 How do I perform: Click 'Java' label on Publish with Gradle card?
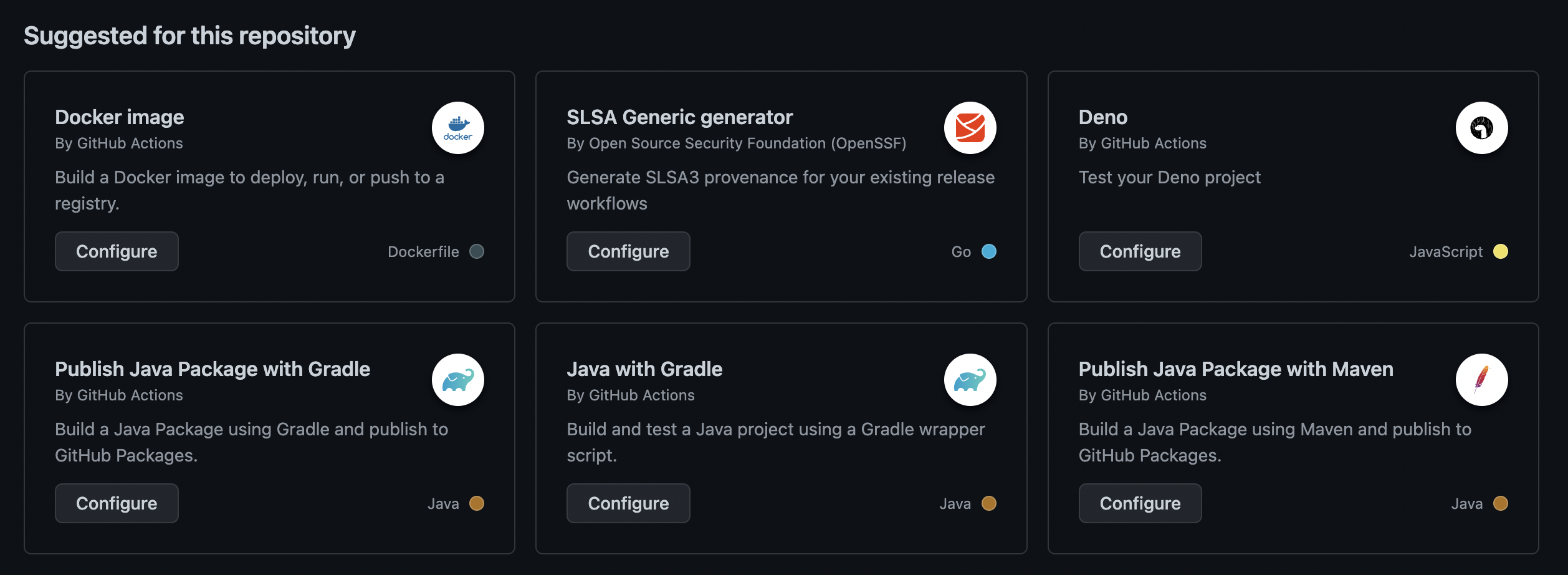point(443,504)
